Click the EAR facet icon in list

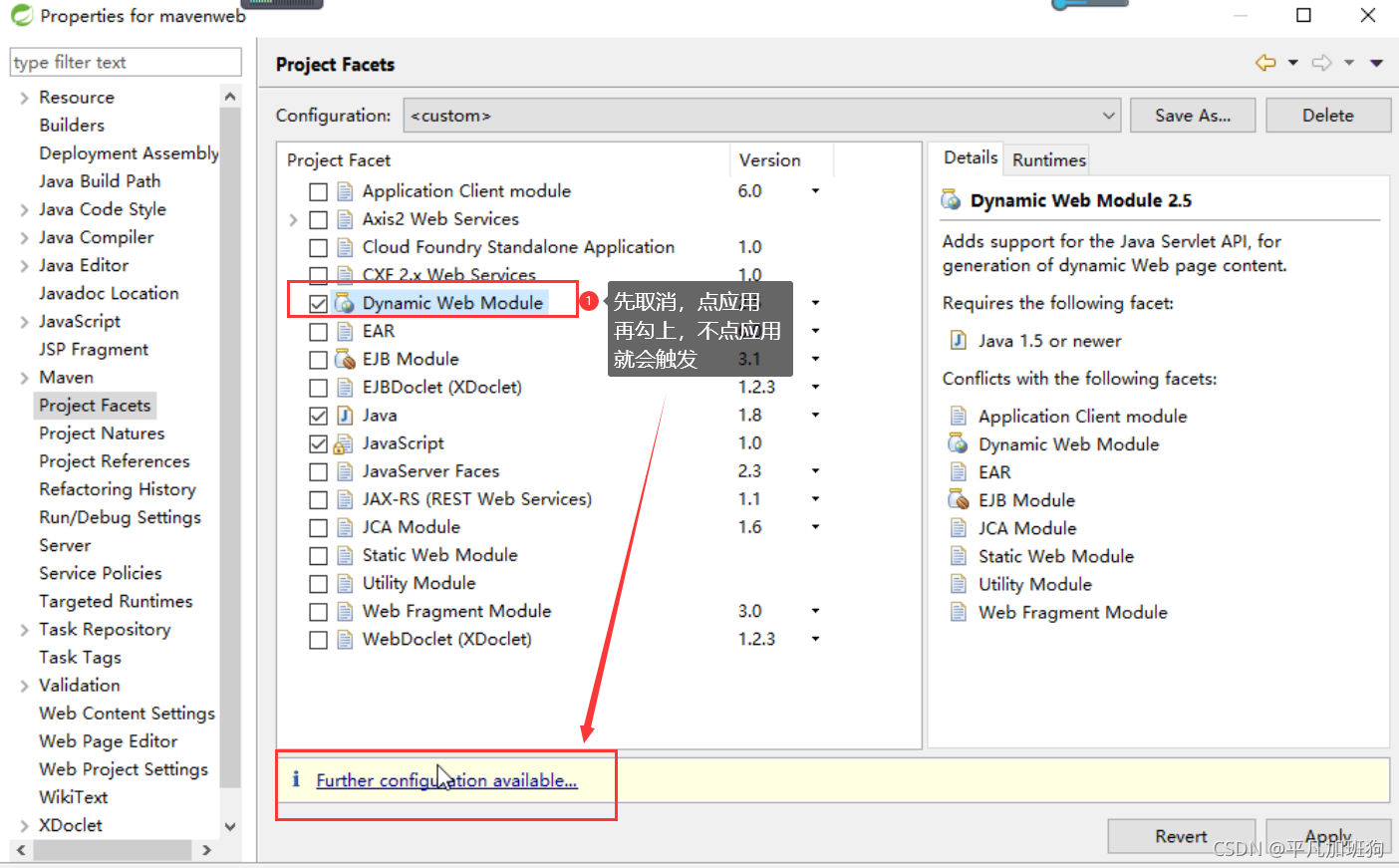(x=345, y=331)
